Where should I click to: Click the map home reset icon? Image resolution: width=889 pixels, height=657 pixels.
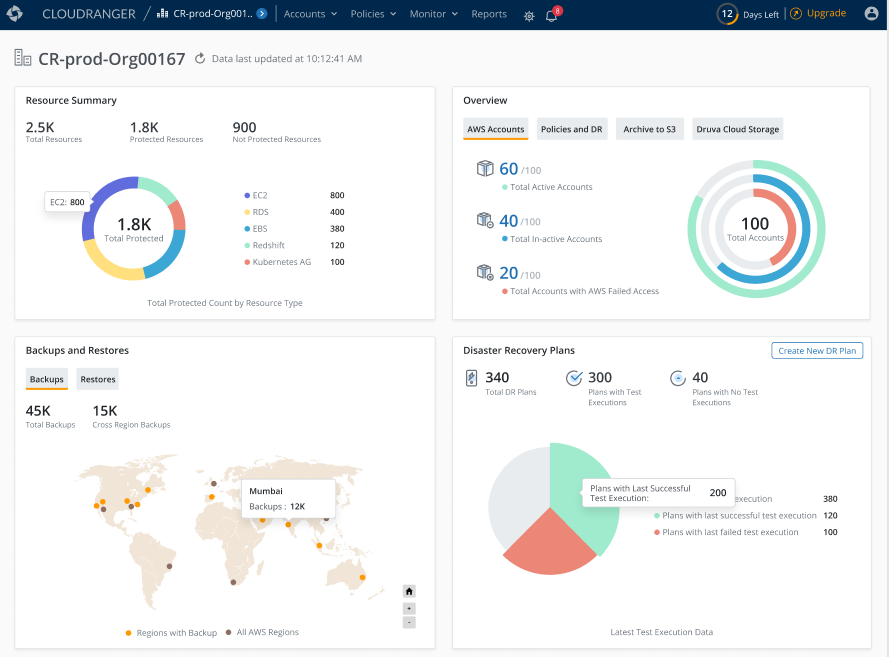[408, 591]
